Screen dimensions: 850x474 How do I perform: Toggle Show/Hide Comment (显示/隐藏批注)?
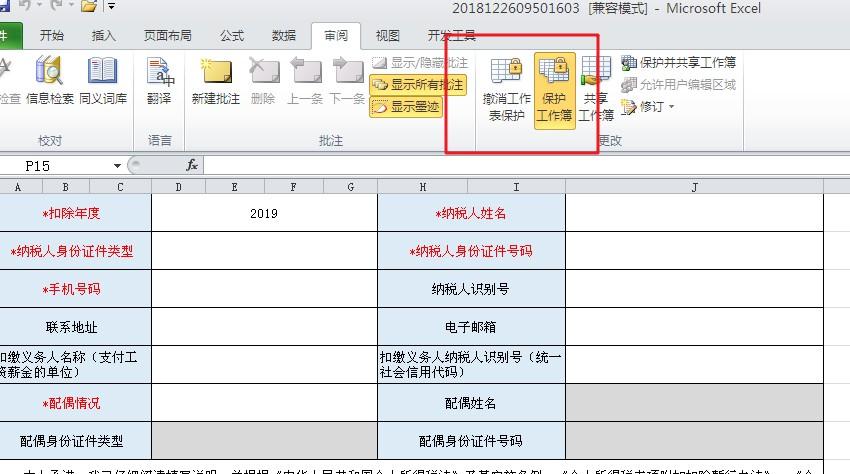pos(420,62)
